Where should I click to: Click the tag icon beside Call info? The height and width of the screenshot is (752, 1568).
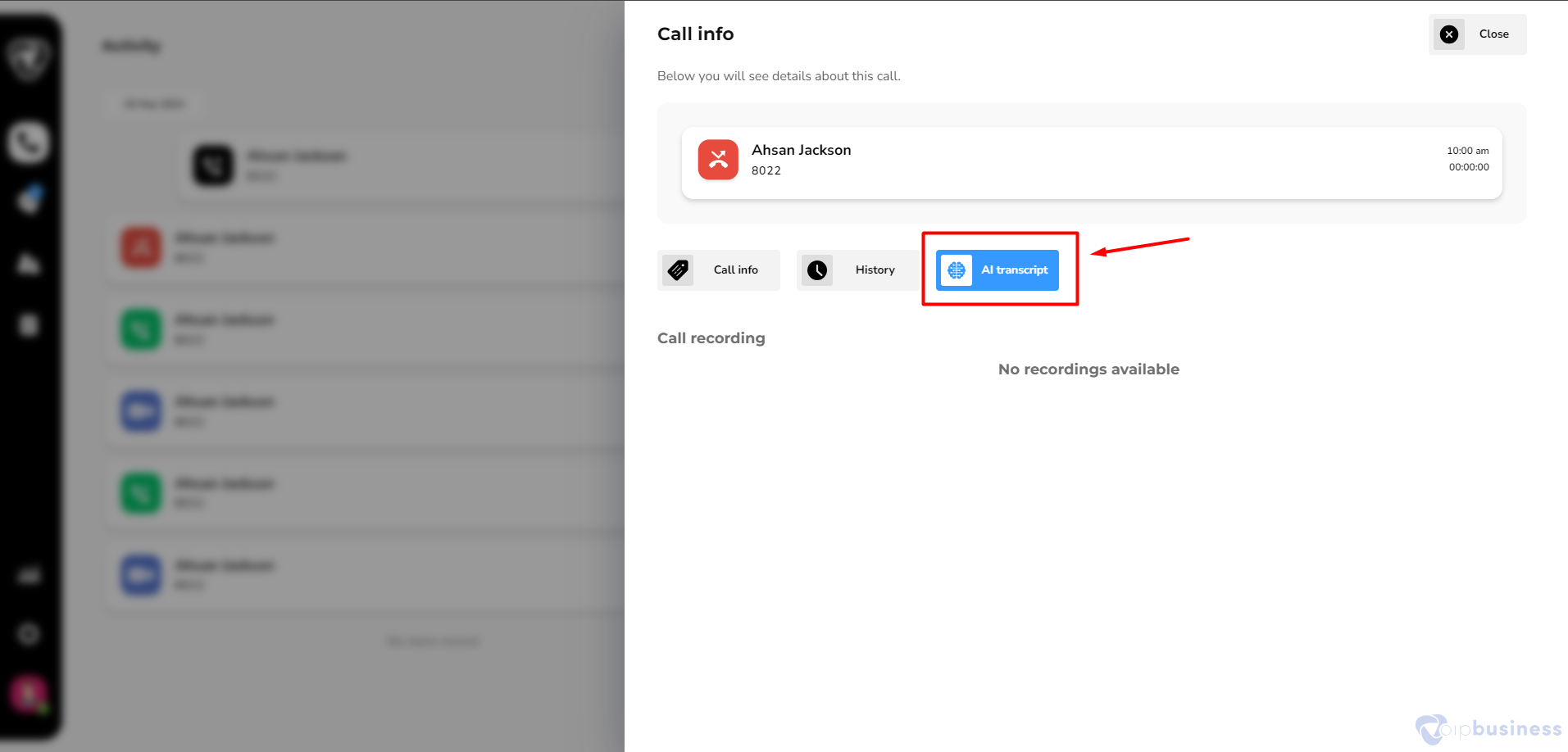(678, 270)
